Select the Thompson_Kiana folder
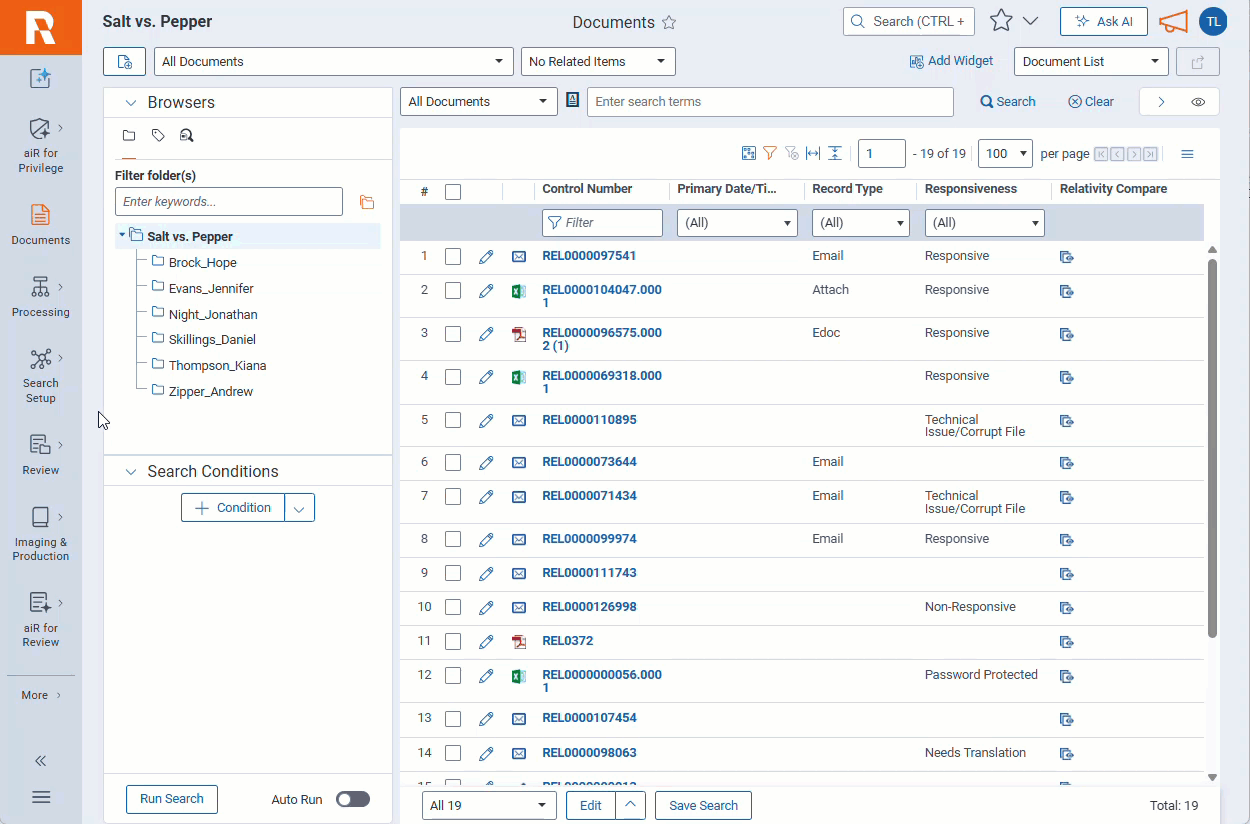This screenshot has width=1250, height=824. click(217, 365)
